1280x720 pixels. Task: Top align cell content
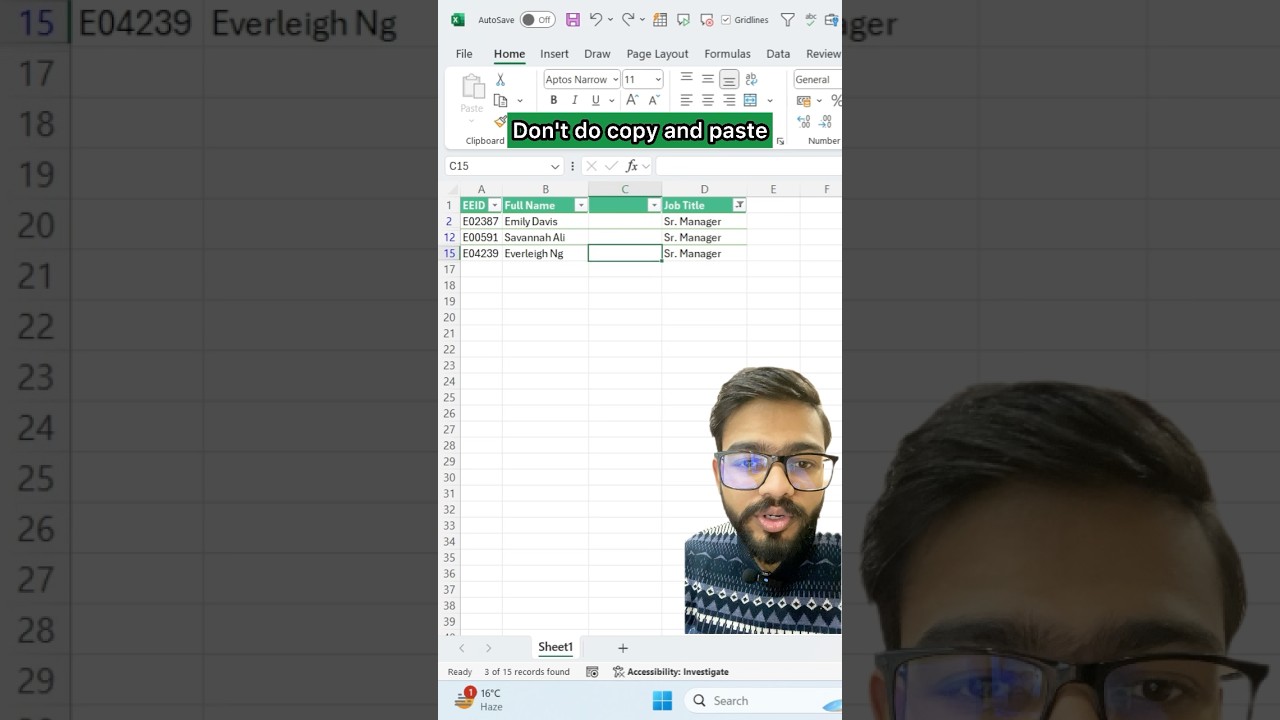pos(686,79)
